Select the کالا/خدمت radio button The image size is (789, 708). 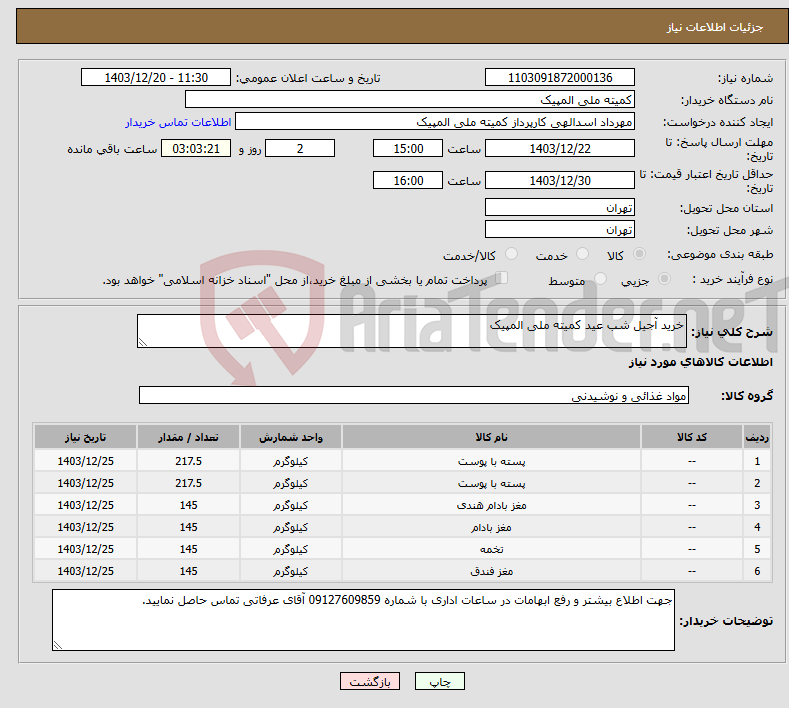511,254
